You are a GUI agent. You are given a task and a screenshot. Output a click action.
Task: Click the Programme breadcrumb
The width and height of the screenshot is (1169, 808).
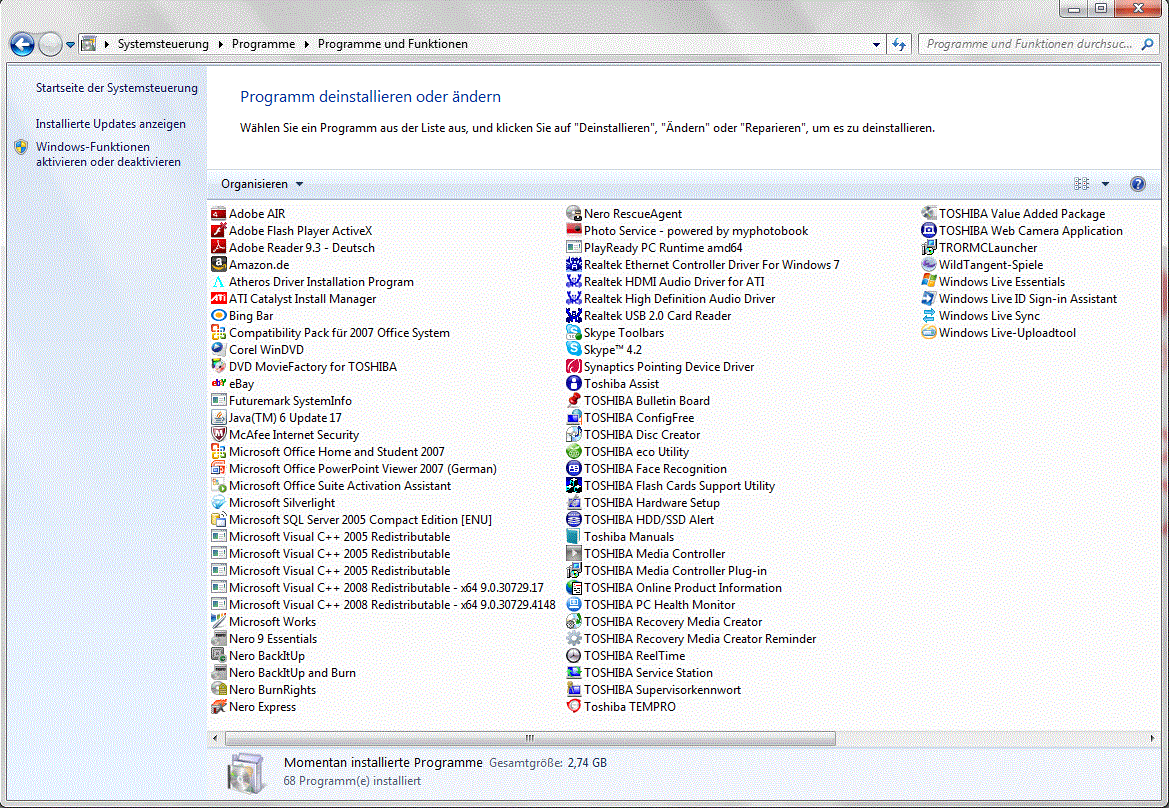(x=263, y=45)
